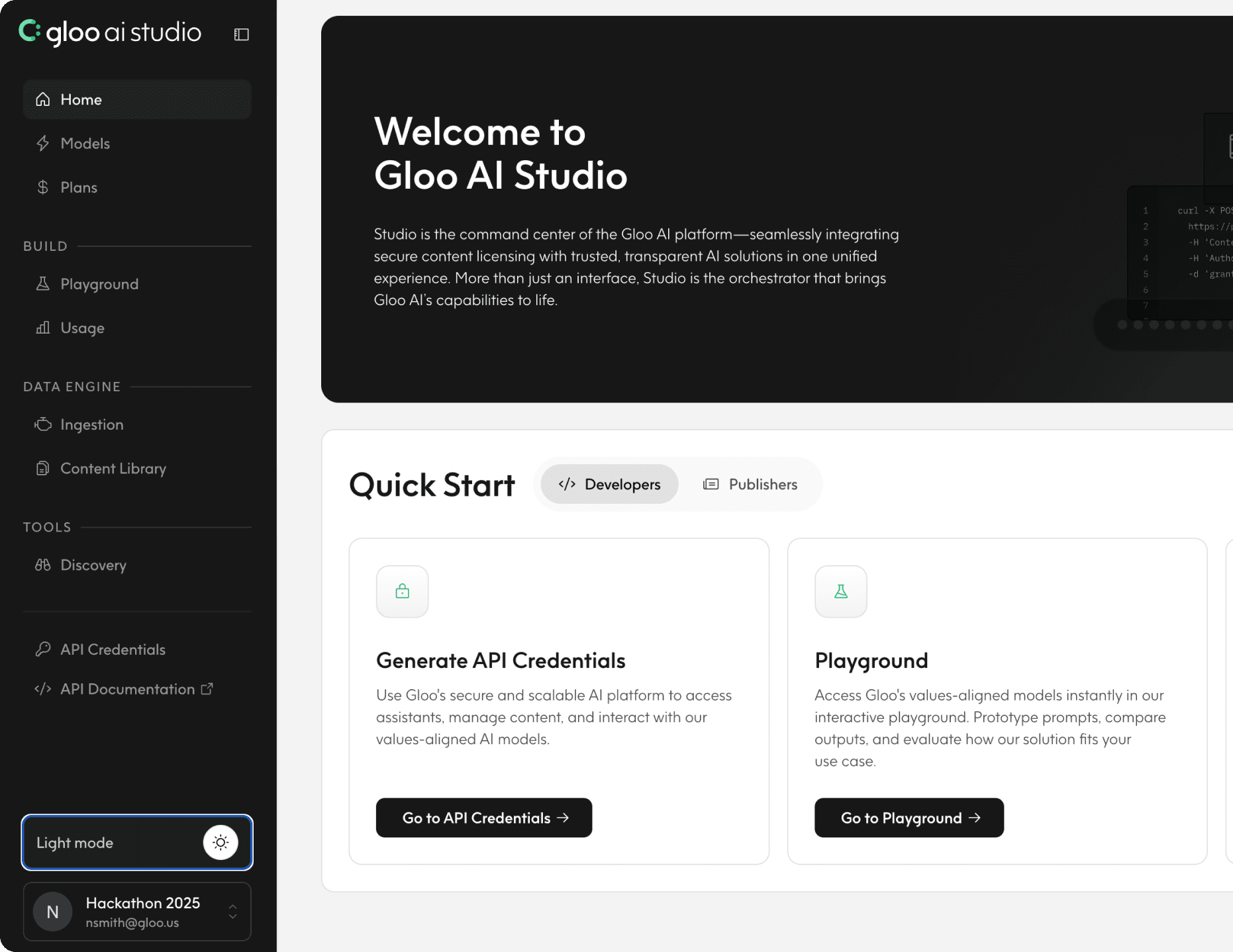Switch to the Publishers tab

pyautogui.click(x=750, y=484)
